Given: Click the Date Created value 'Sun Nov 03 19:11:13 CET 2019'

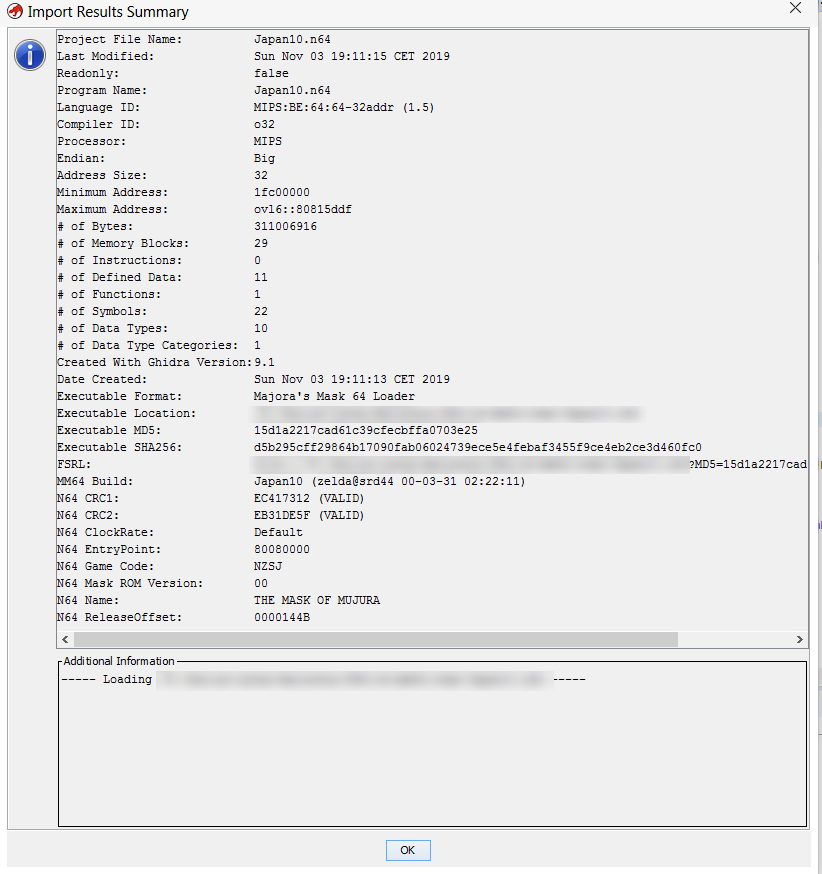Looking at the screenshot, I should pos(352,380).
